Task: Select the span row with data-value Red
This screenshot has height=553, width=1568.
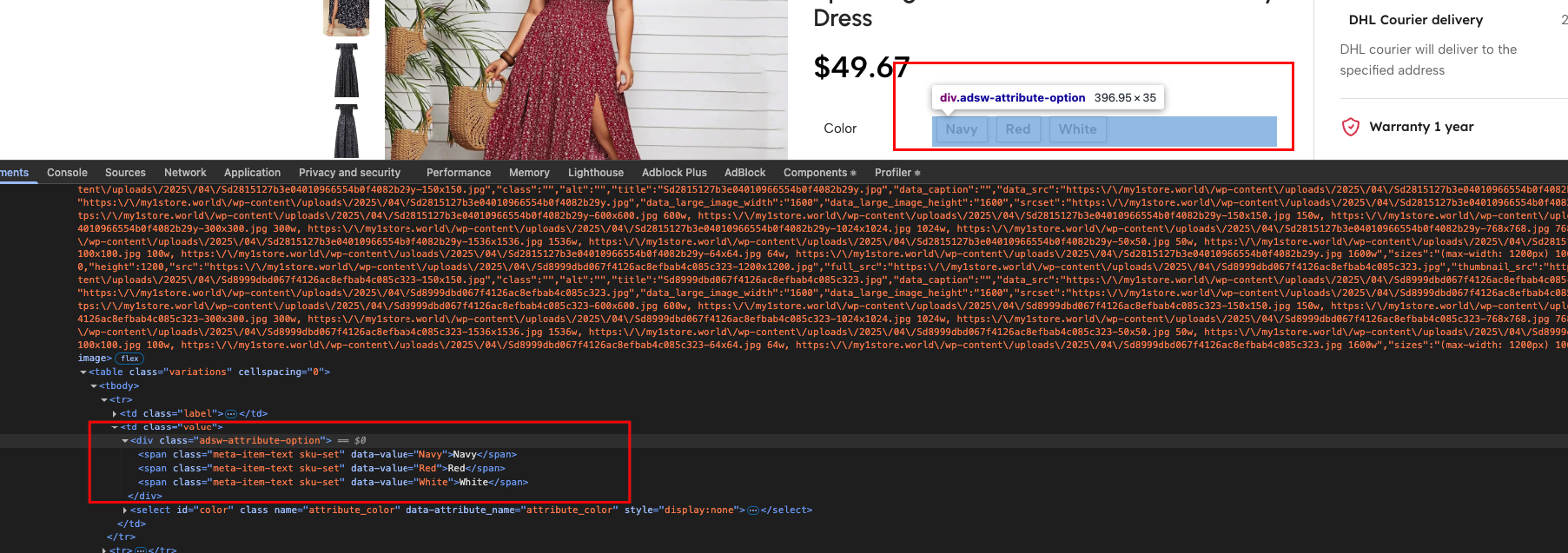Action: coord(321,469)
